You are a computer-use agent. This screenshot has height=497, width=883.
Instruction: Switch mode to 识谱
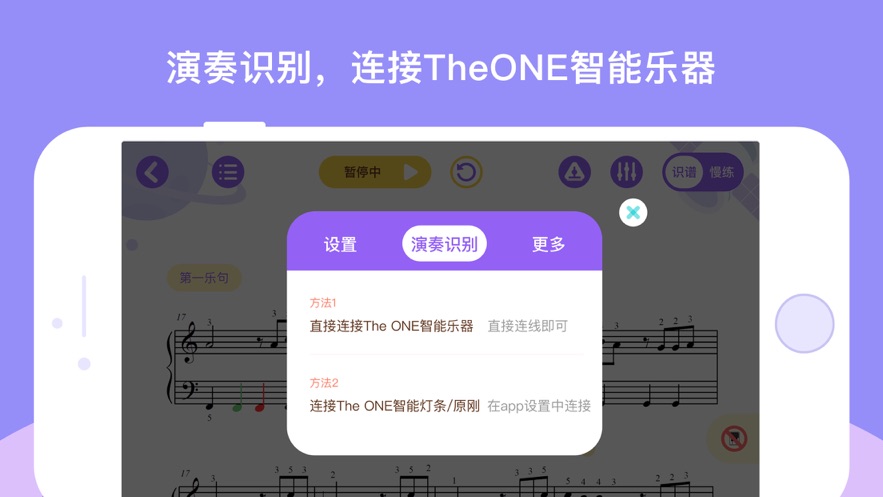(x=684, y=172)
